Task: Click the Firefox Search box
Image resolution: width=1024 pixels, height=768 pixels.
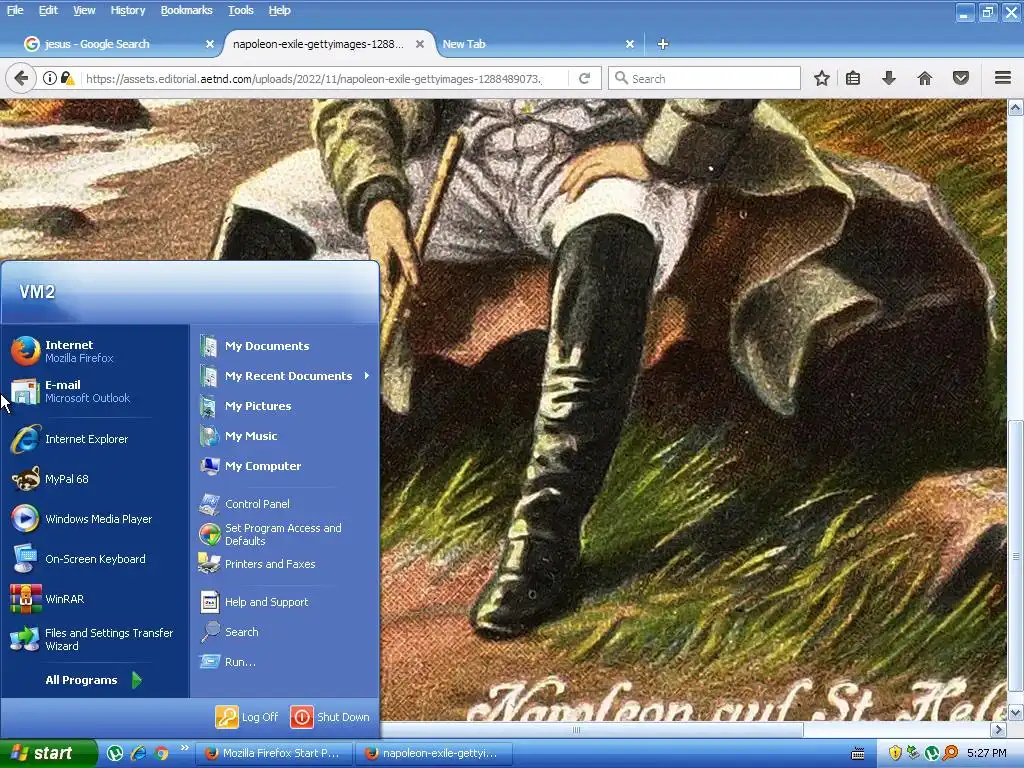Action: tap(705, 78)
